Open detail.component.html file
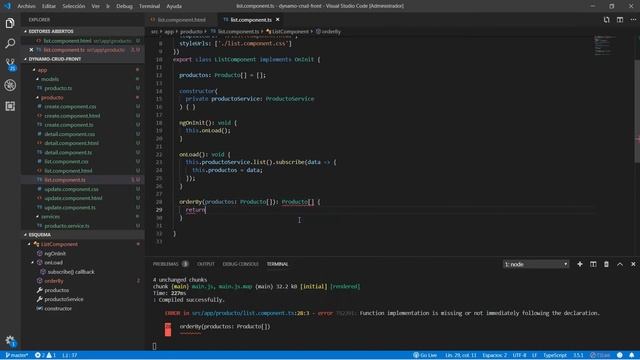 coord(71,143)
